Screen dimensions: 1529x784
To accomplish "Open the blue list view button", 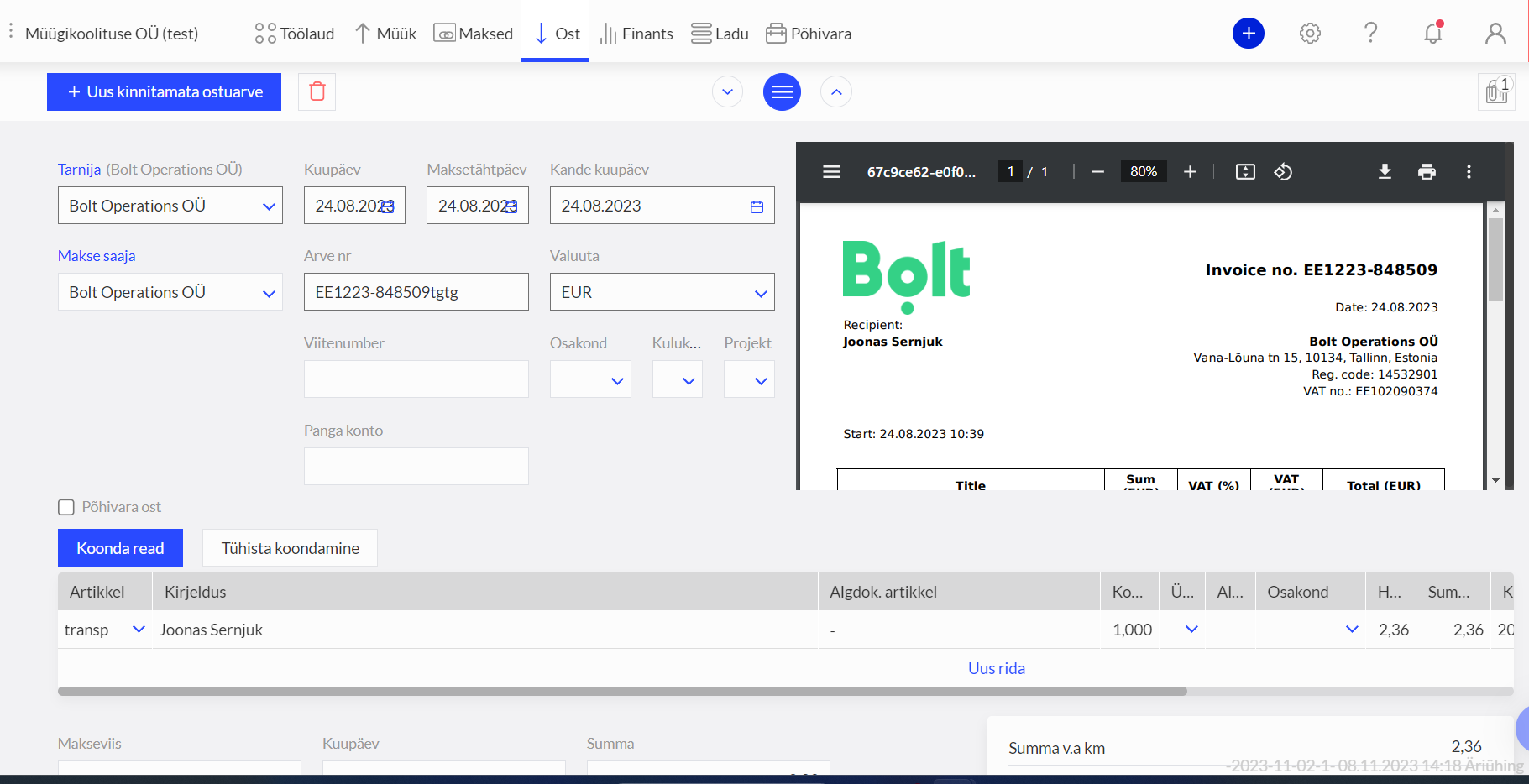I will click(x=782, y=91).
